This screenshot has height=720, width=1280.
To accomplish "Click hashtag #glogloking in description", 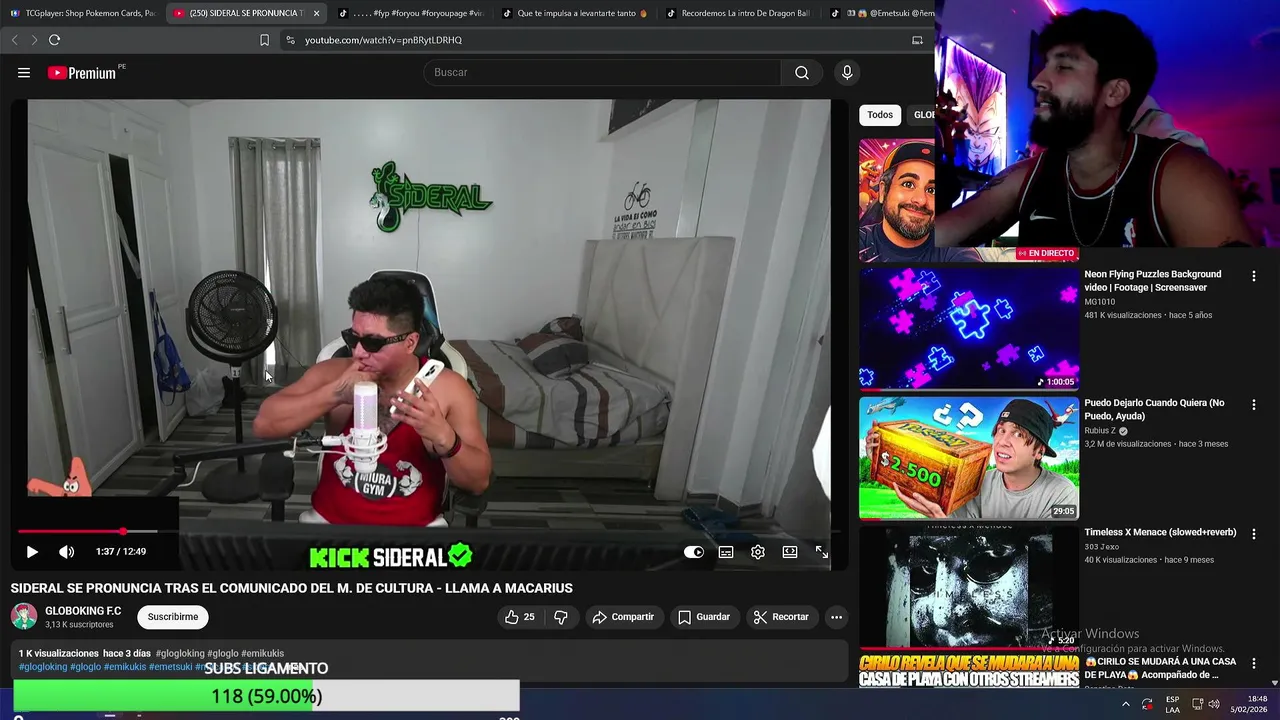I will pyautogui.click(x=43, y=667).
